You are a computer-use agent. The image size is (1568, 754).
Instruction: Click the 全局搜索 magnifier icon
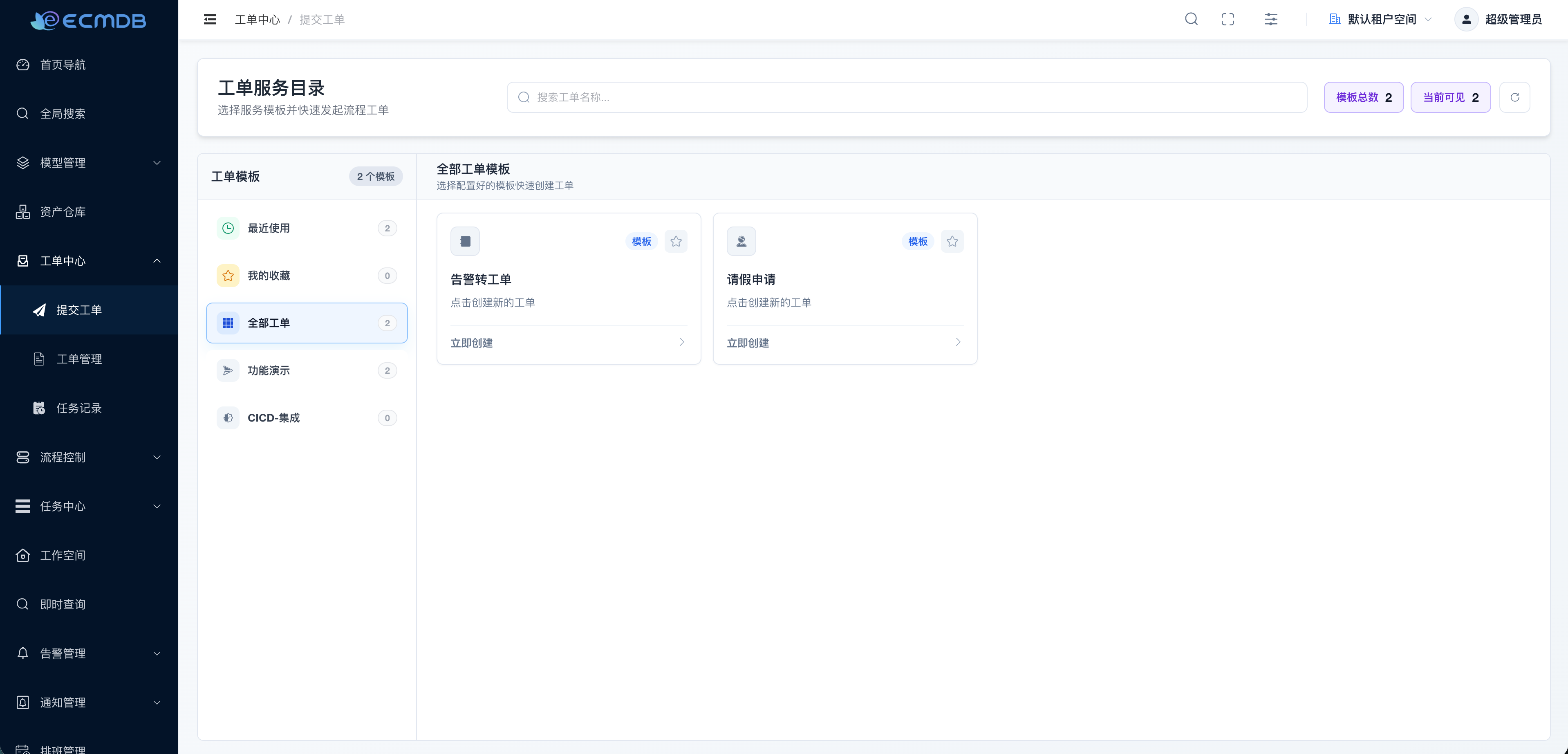[22, 113]
